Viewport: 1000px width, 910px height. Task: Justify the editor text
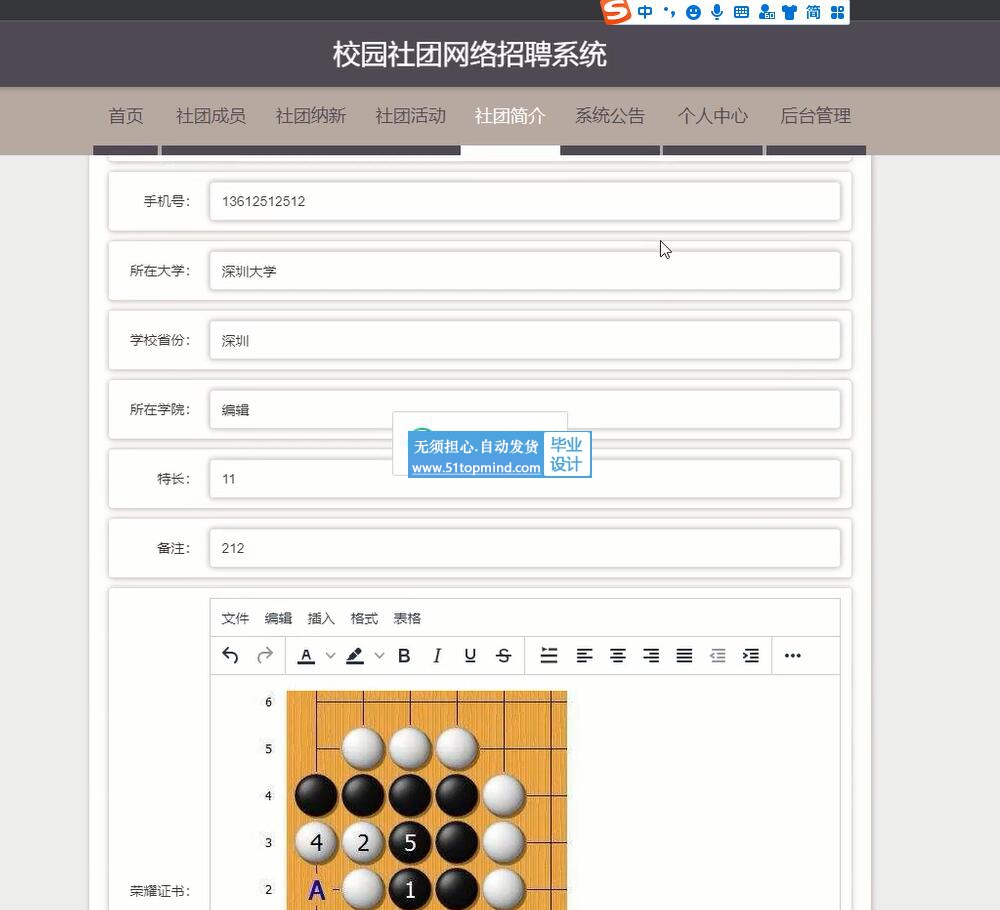tap(684, 656)
